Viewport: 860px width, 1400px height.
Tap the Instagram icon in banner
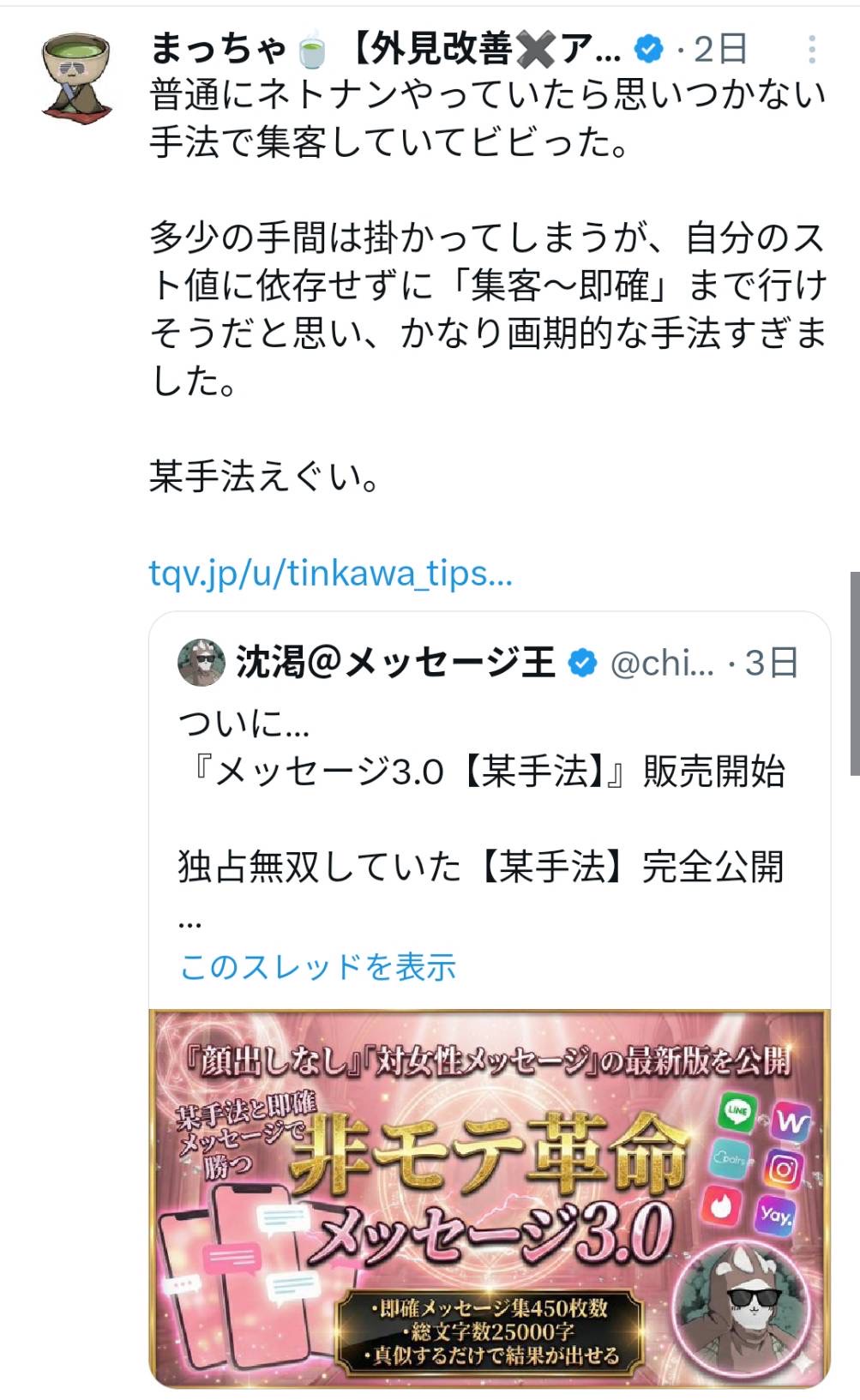point(784,1169)
